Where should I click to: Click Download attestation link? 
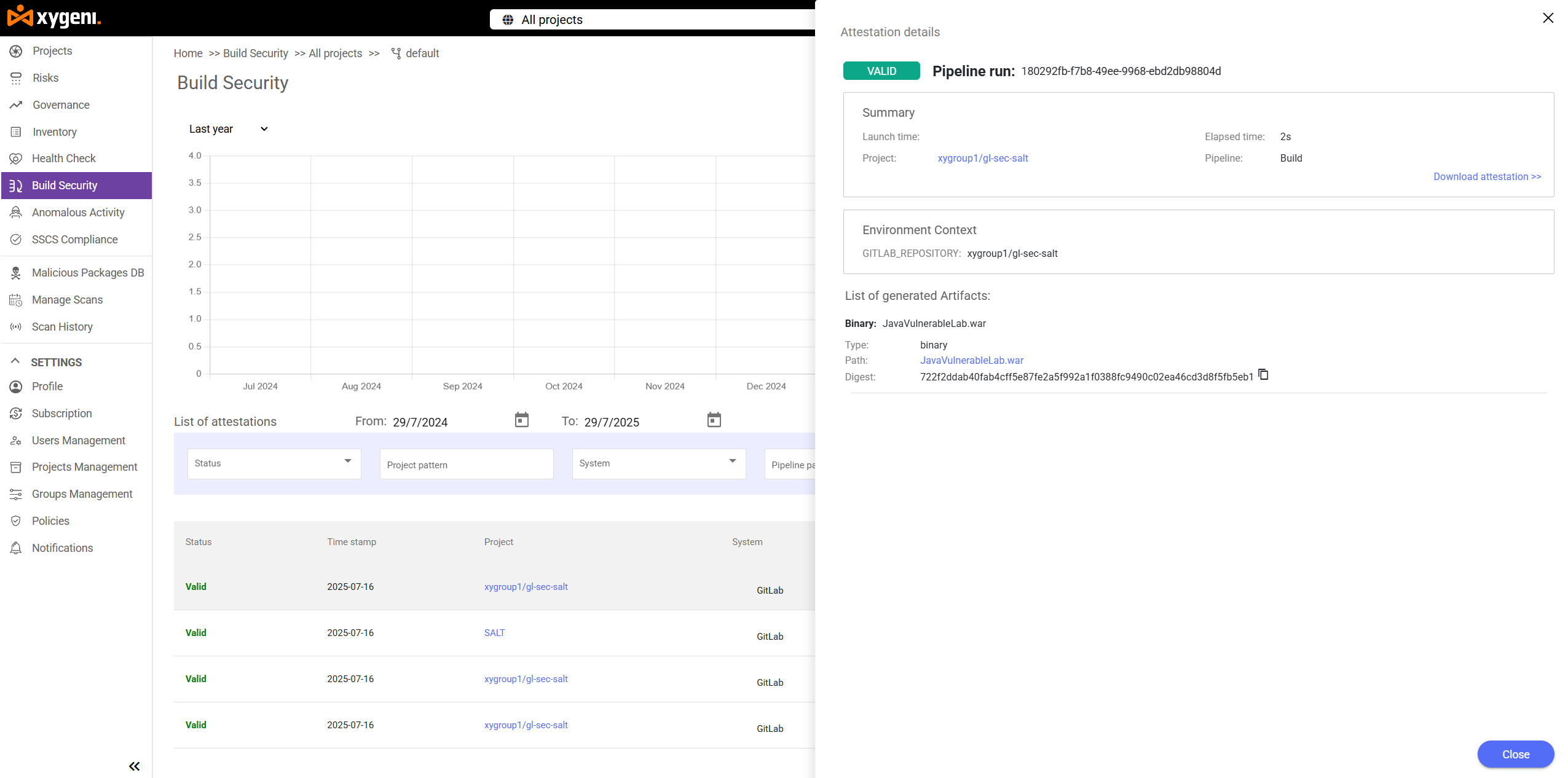(1486, 177)
